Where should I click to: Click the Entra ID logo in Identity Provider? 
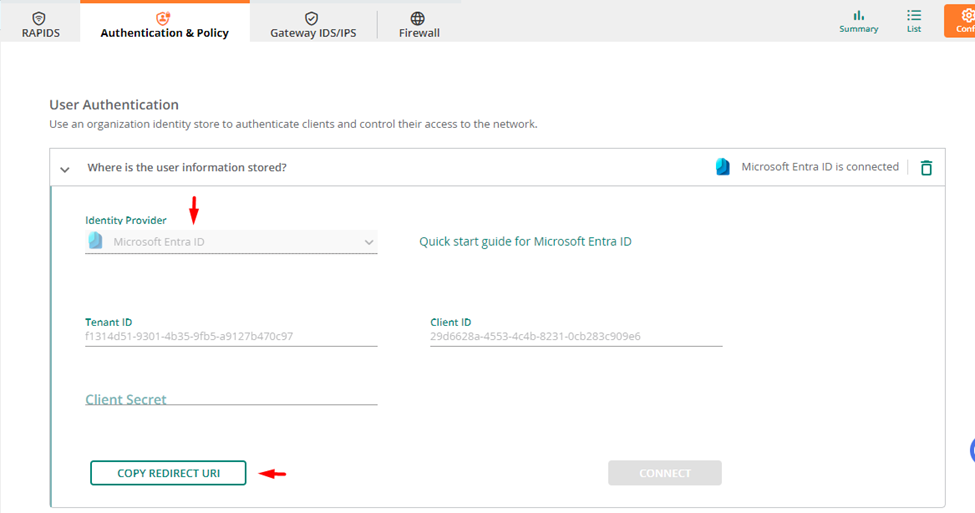95,241
